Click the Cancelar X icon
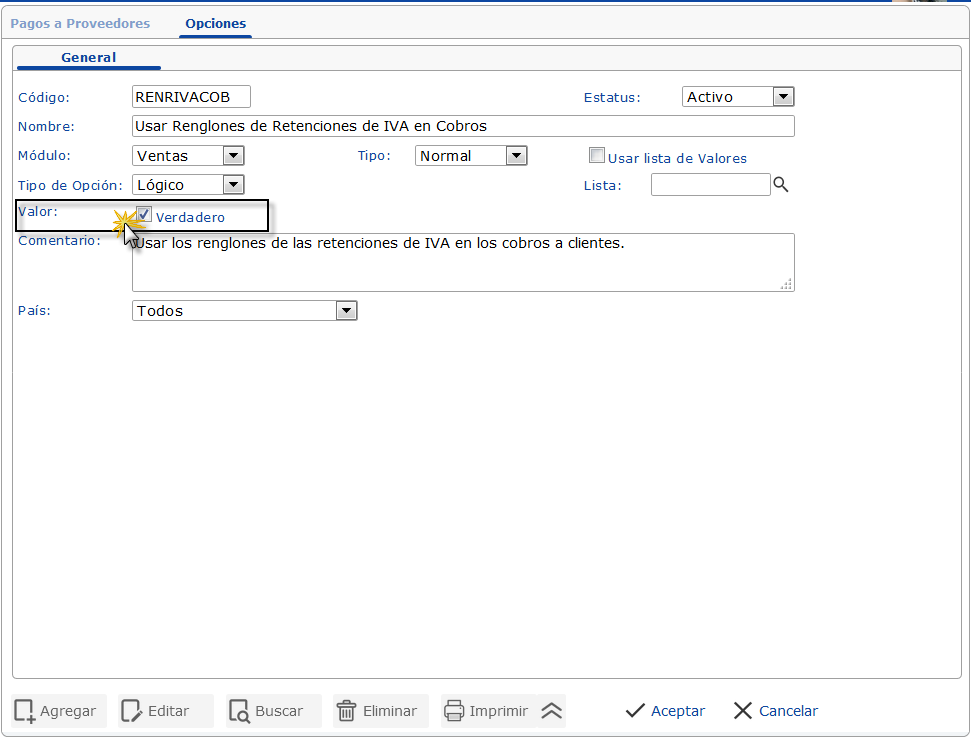Image resolution: width=971 pixels, height=738 pixels. pos(742,710)
